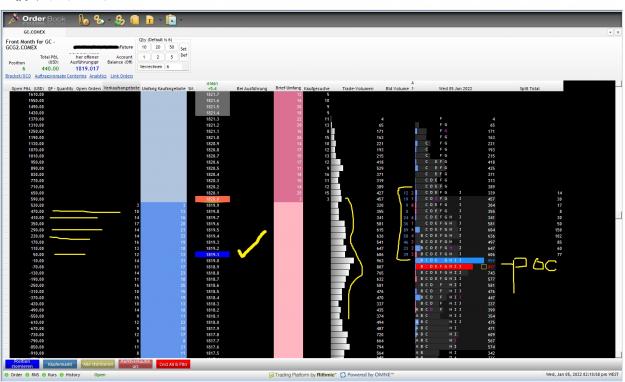The width and height of the screenshot is (625, 382).
Task: Click the Powered by OMNE logo
Action: point(367,375)
